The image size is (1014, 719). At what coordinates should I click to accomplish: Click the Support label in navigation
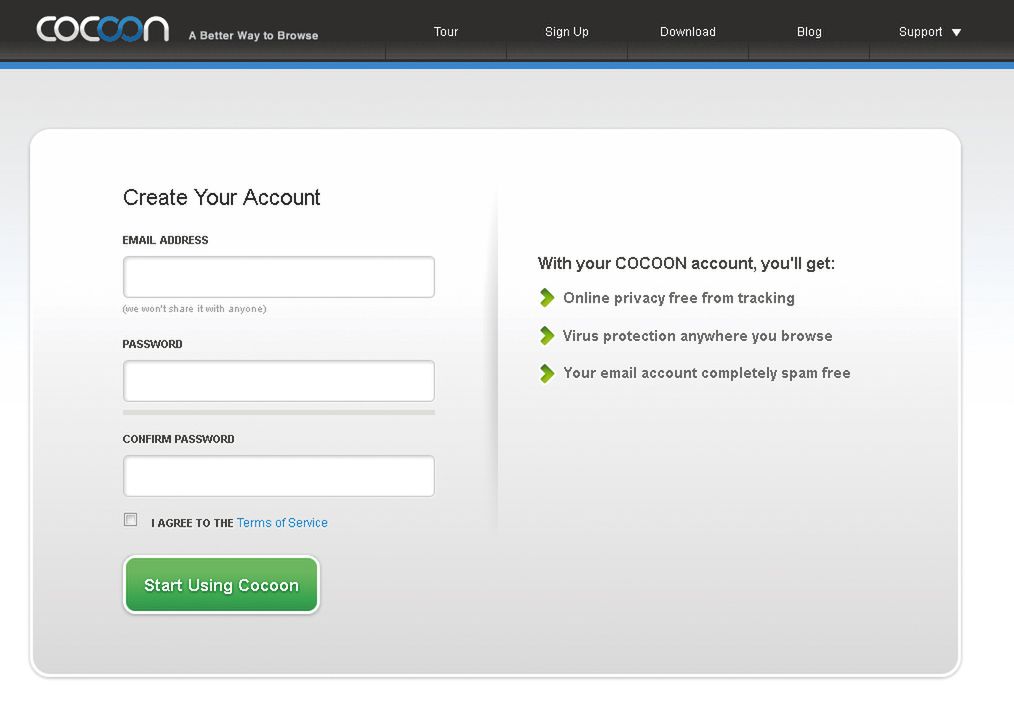(x=920, y=32)
